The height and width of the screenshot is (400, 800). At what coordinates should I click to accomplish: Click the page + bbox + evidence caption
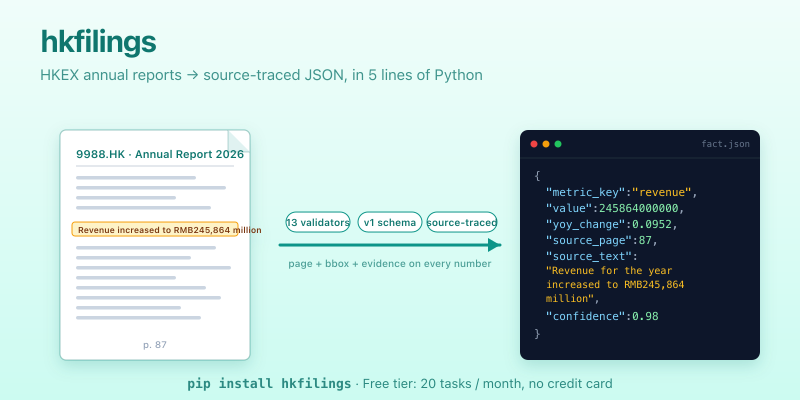(390, 264)
